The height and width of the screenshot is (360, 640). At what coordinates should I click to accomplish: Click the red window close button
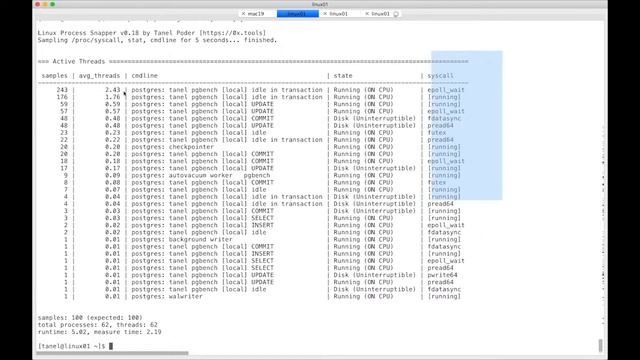(x=38, y=4)
